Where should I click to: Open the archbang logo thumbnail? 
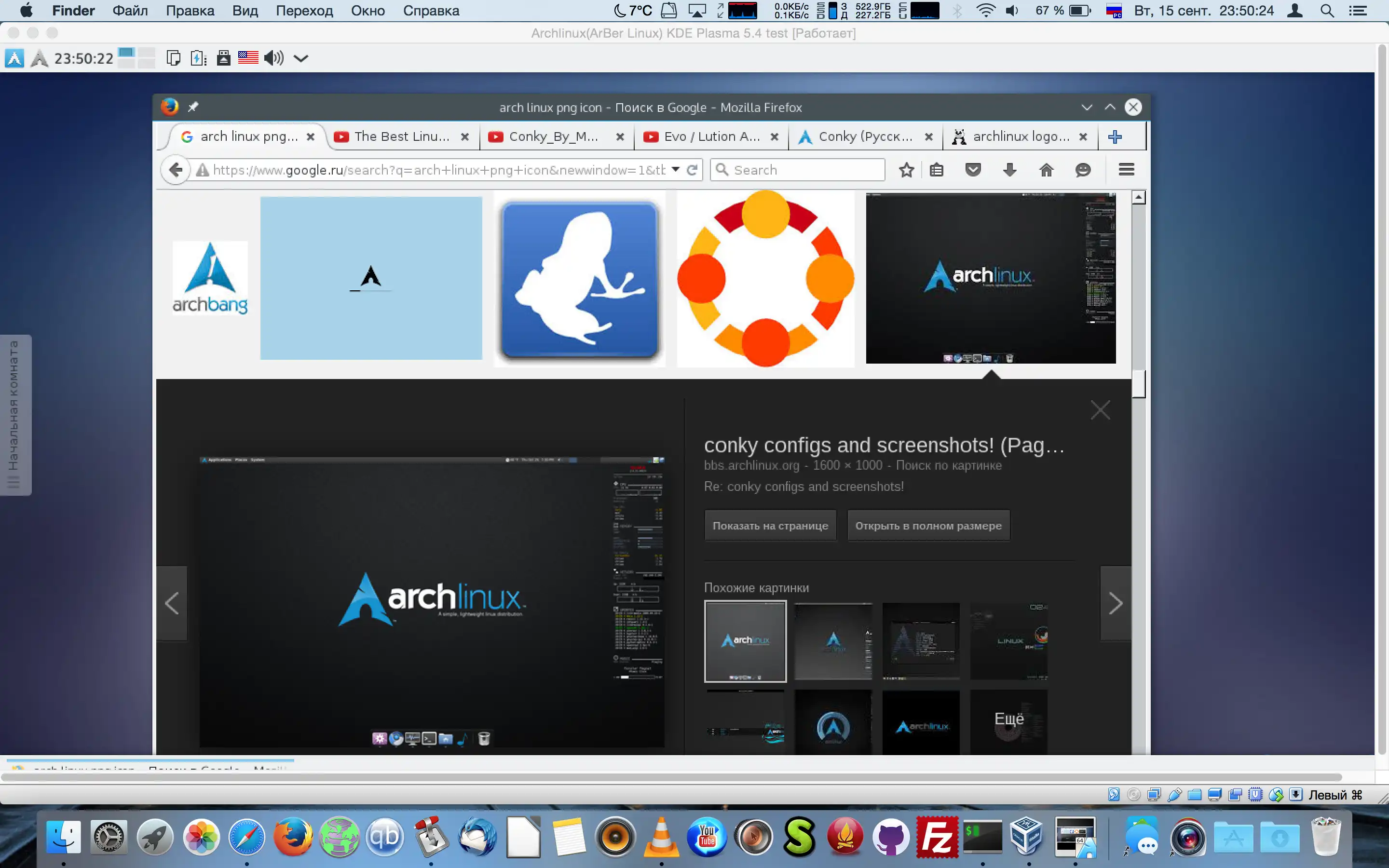[x=210, y=278]
